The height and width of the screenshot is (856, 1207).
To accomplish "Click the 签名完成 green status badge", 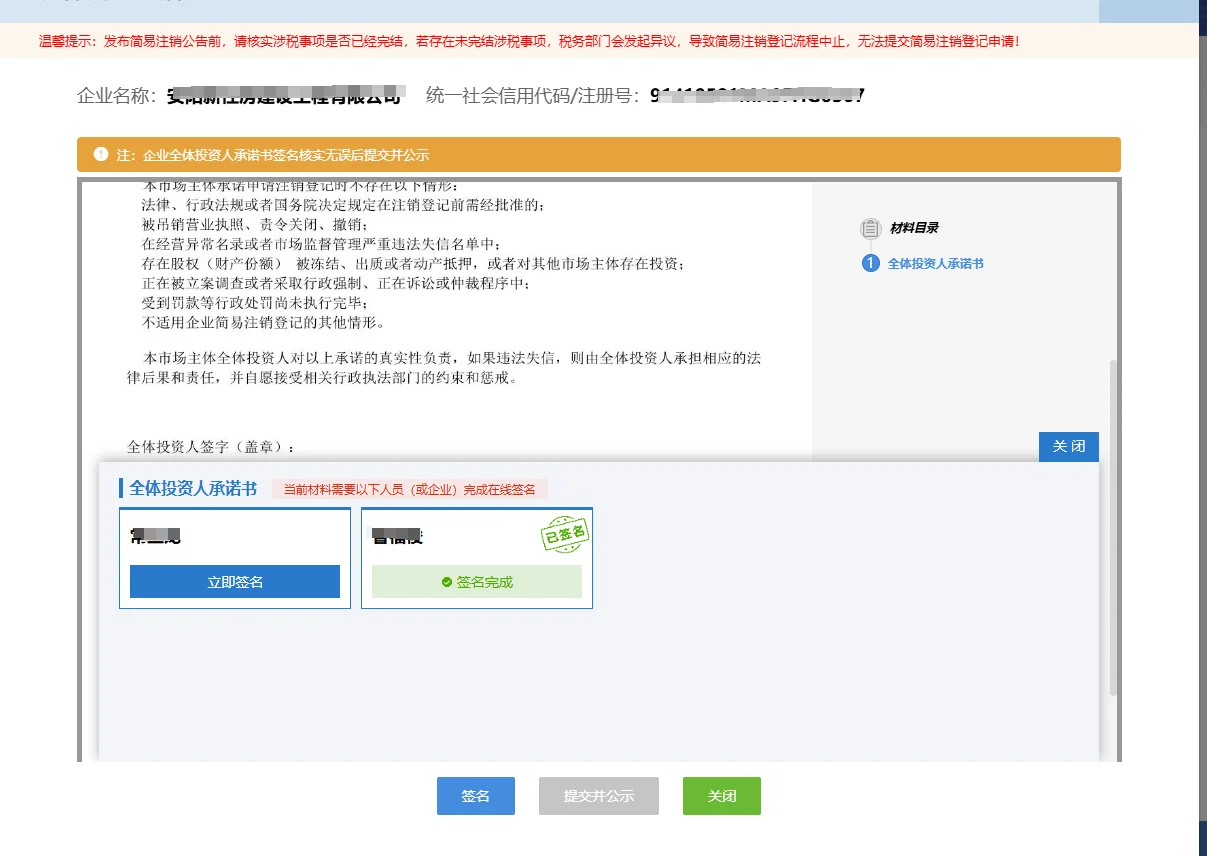I will [x=477, y=581].
